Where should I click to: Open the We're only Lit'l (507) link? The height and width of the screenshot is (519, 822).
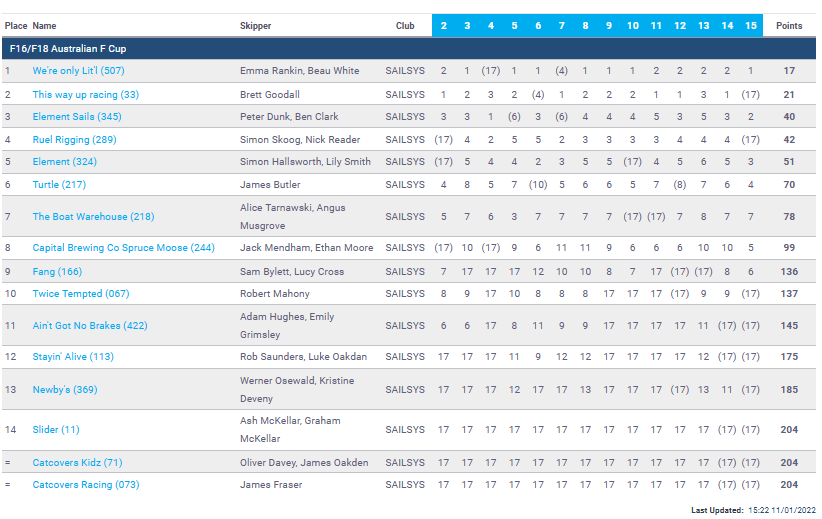[78, 71]
